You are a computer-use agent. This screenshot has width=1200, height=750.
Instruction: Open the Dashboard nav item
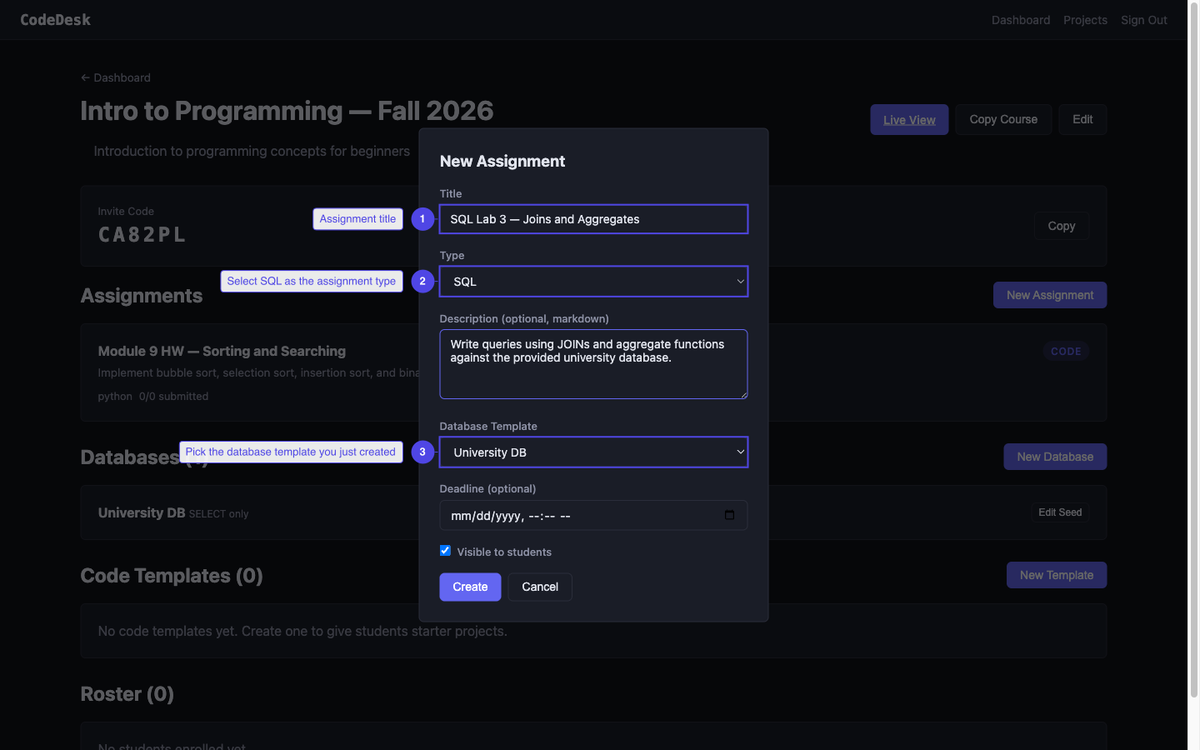pyautogui.click(x=1020, y=20)
